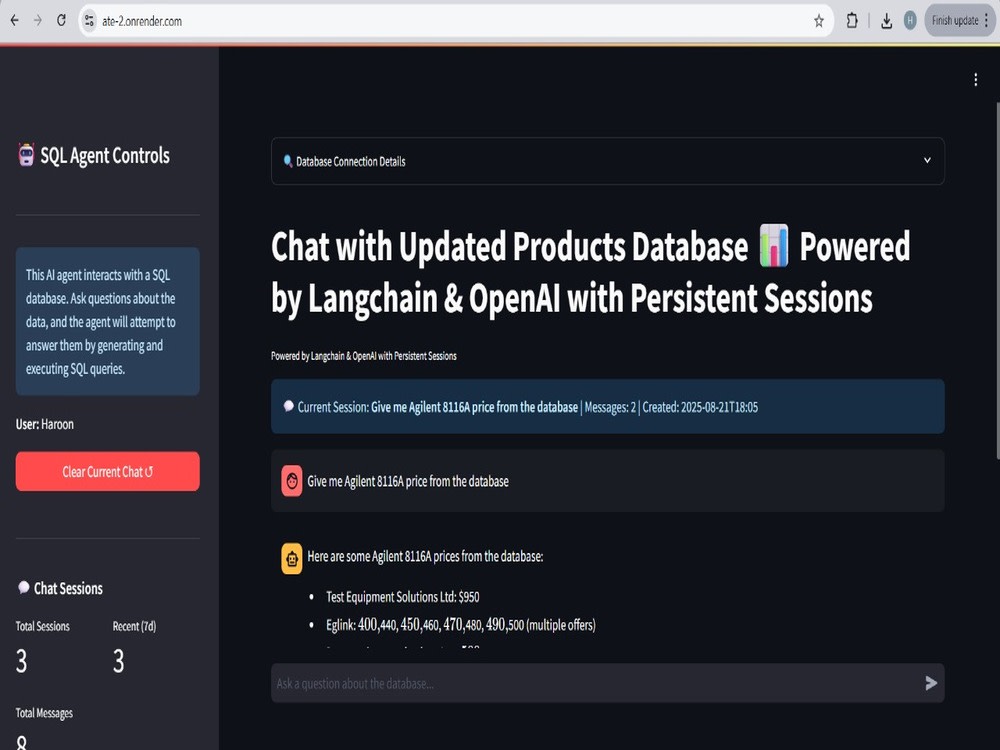Click the bar chart emoji in the title
The height and width of the screenshot is (750, 1000).
tap(774, 246)
